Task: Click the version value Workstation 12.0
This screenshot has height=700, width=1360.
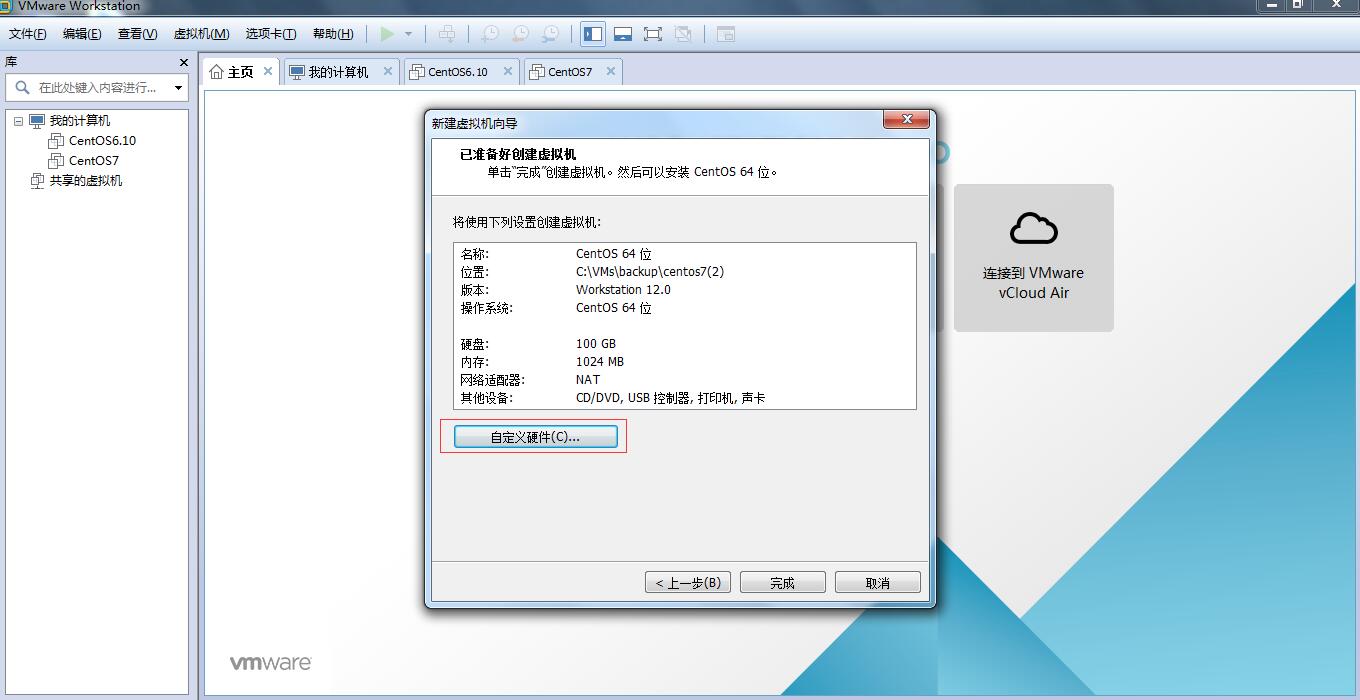Action: pos(623,290)
